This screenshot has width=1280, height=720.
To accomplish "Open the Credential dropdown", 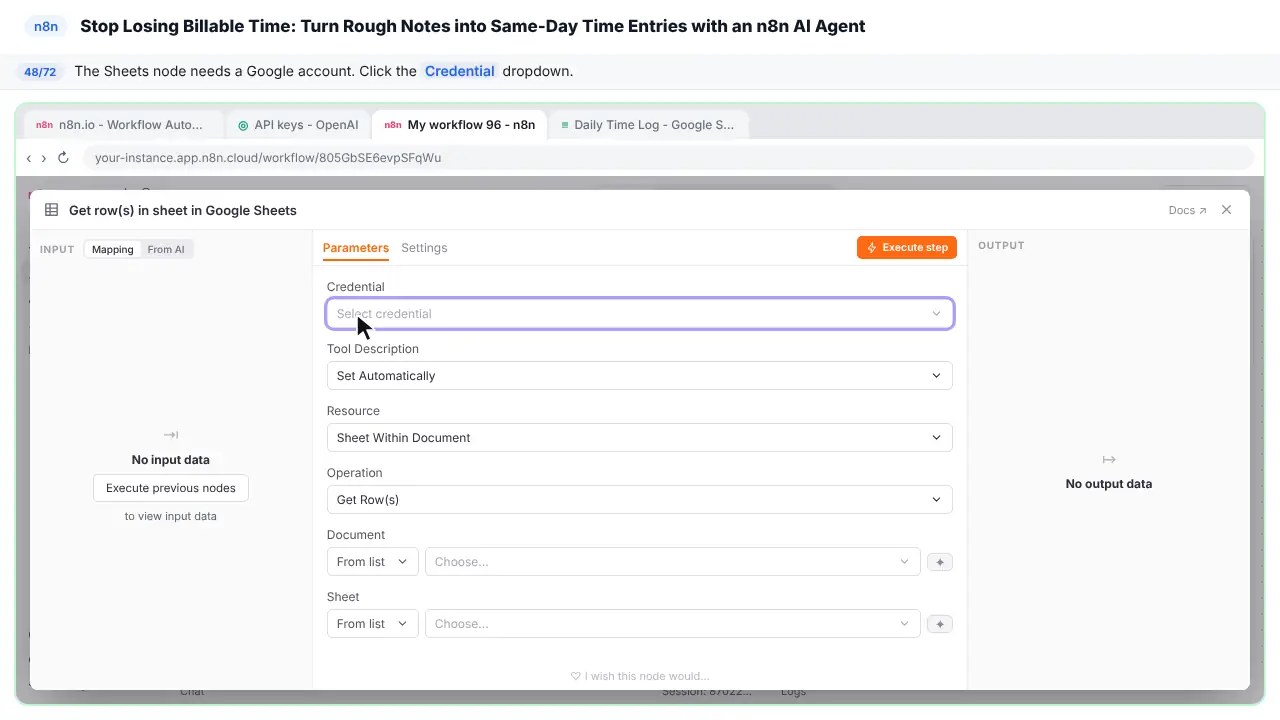I will coord(640,314).
